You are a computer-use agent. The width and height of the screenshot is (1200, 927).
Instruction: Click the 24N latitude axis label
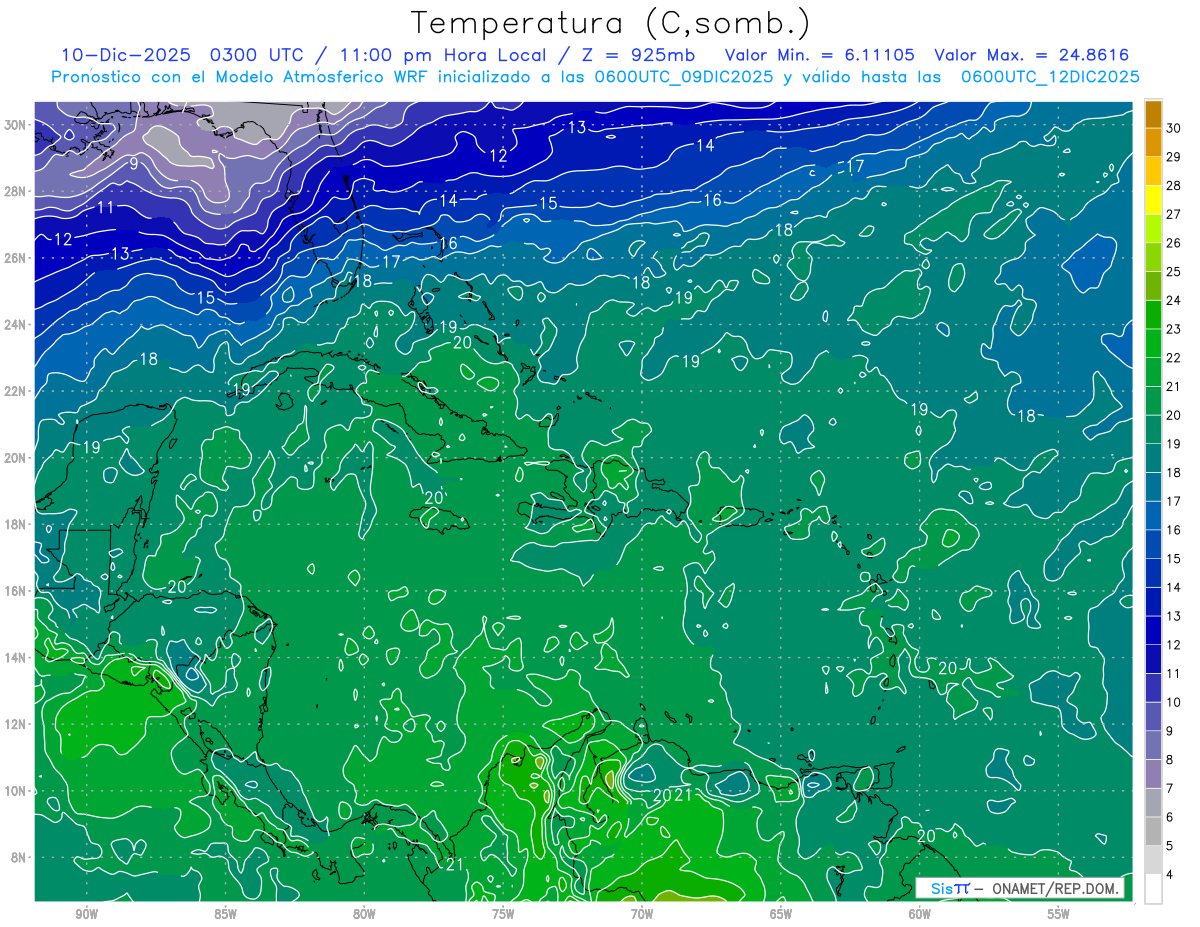pos(16,325)
